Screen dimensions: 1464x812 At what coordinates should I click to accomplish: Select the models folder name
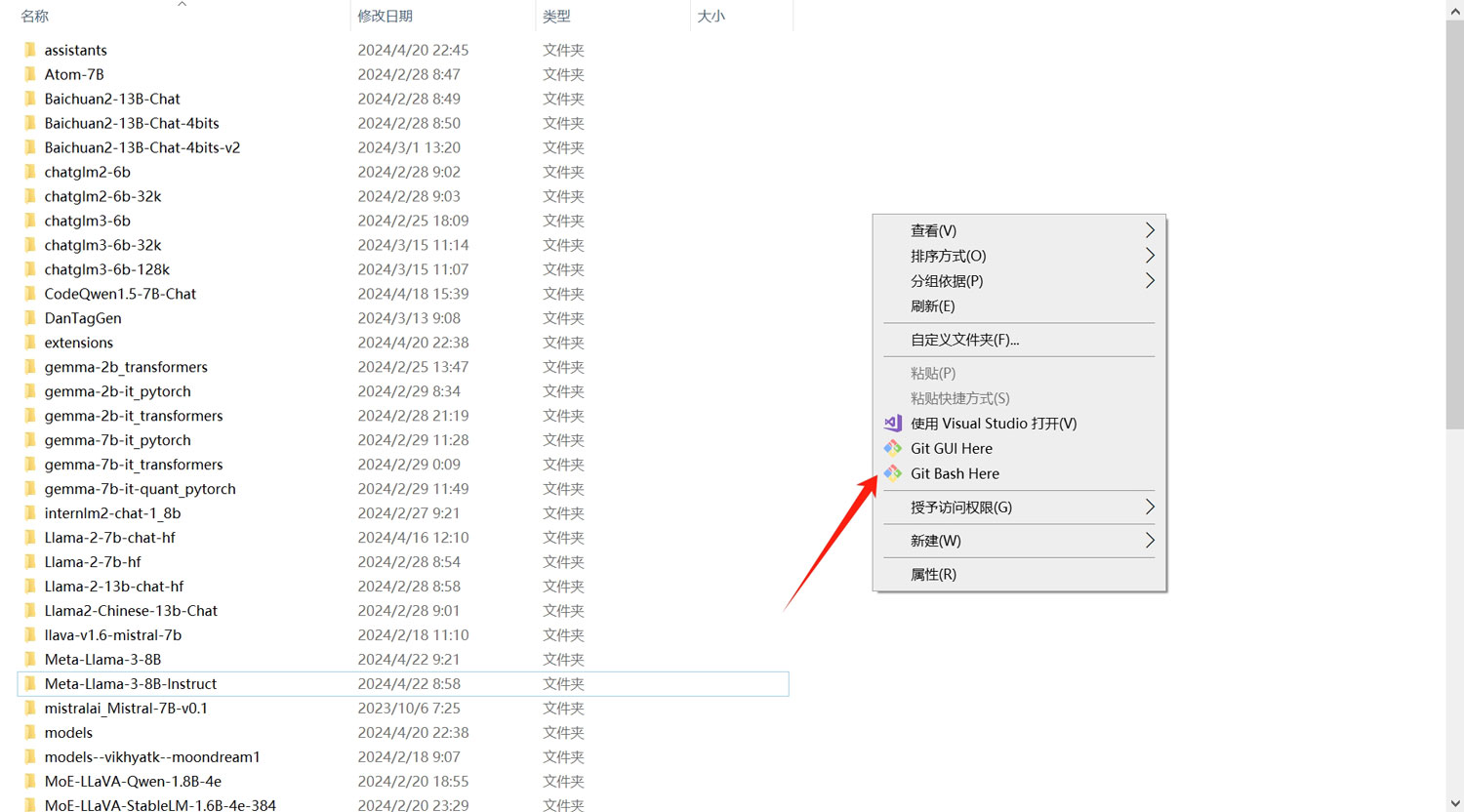[x=68, y=733]
